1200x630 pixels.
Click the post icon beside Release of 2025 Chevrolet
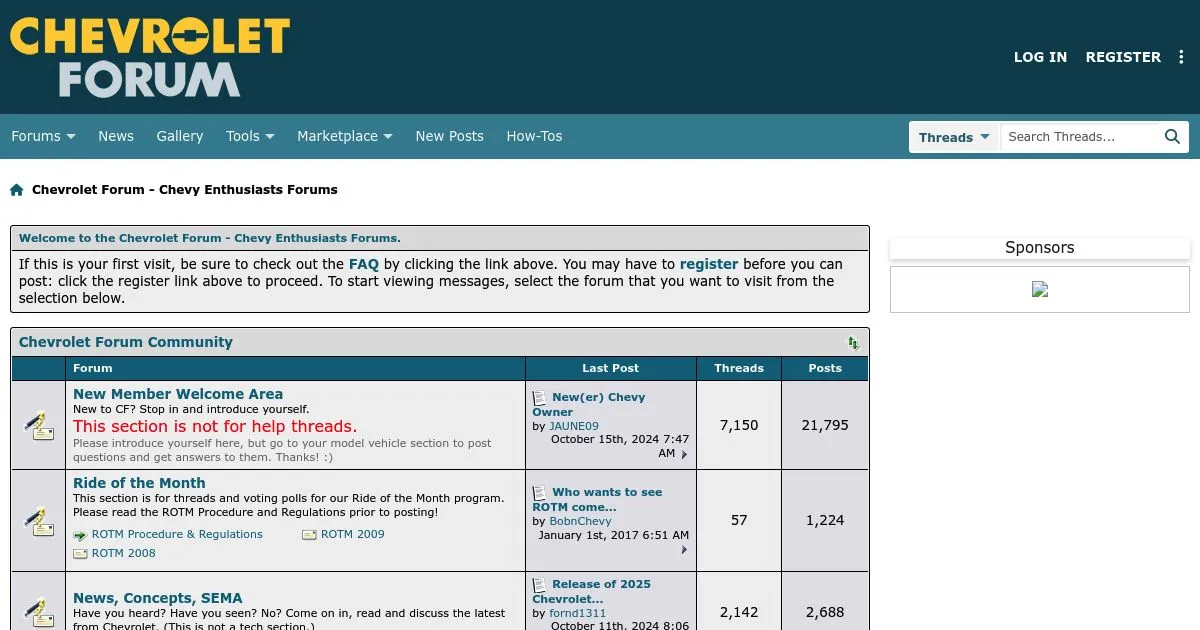(540, 584)
